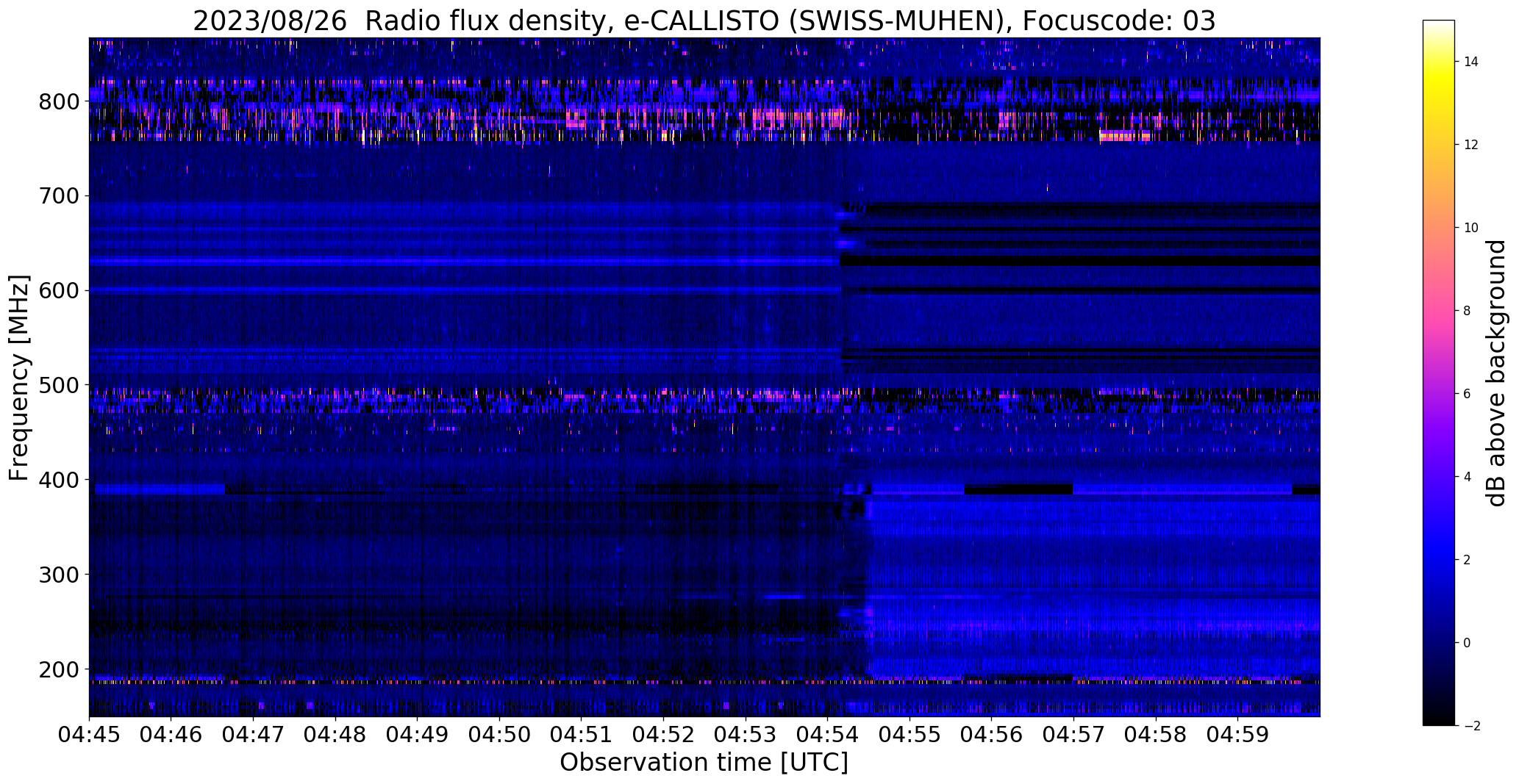Click the 04:57 time axis label
The image size is (1519, 784).
pyautogui.click(x=1073, y=734)
